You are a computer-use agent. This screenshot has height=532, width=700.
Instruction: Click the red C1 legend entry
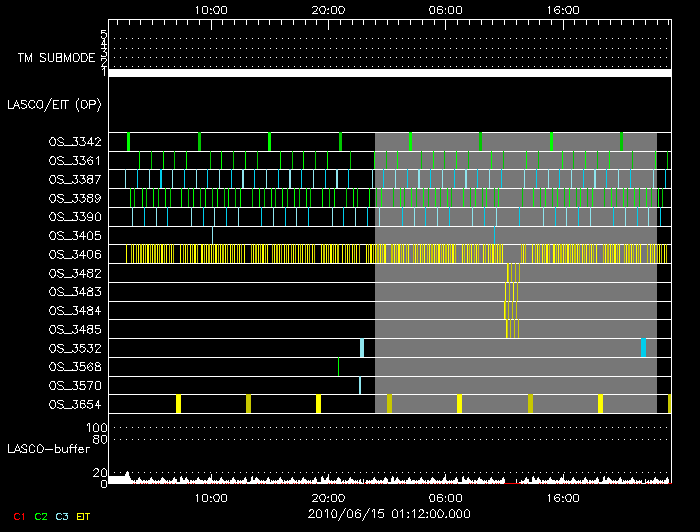coord(18,515)
